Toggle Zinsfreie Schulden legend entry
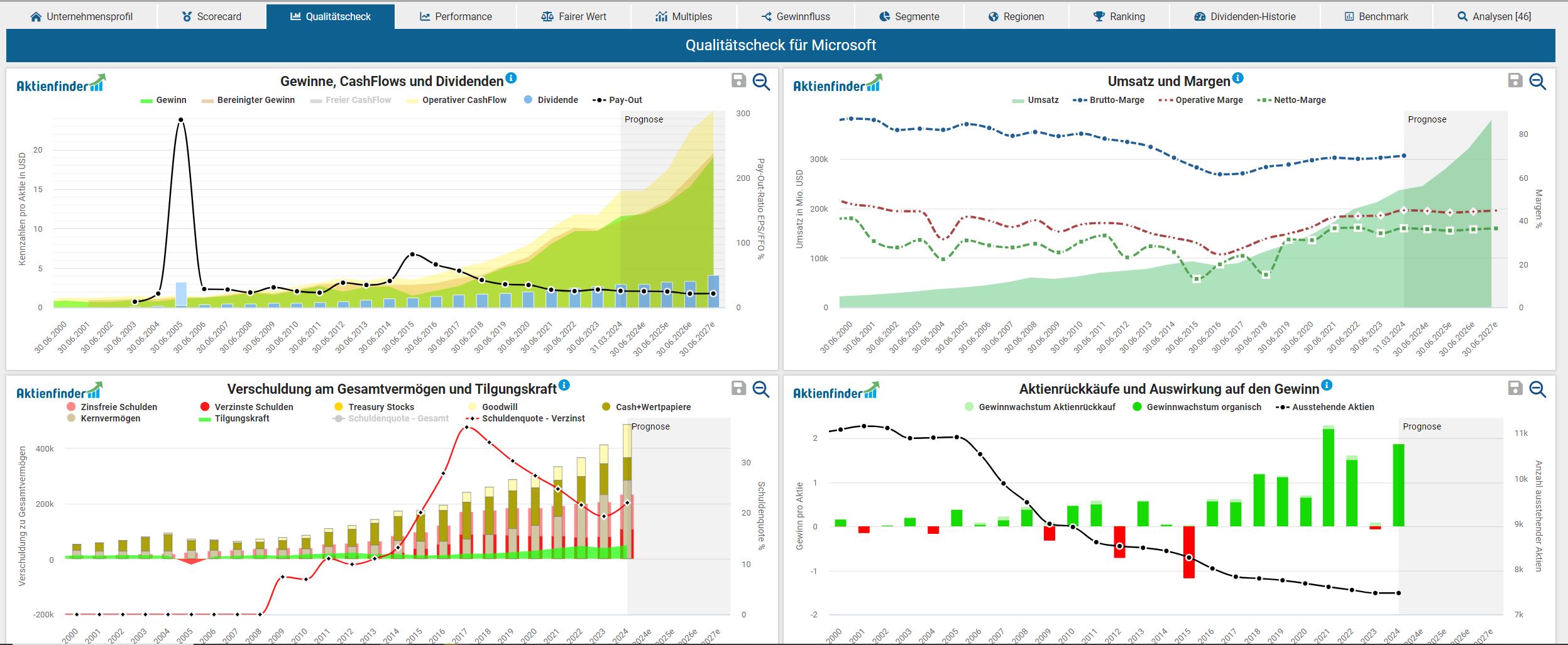 (x=112, y=407)
